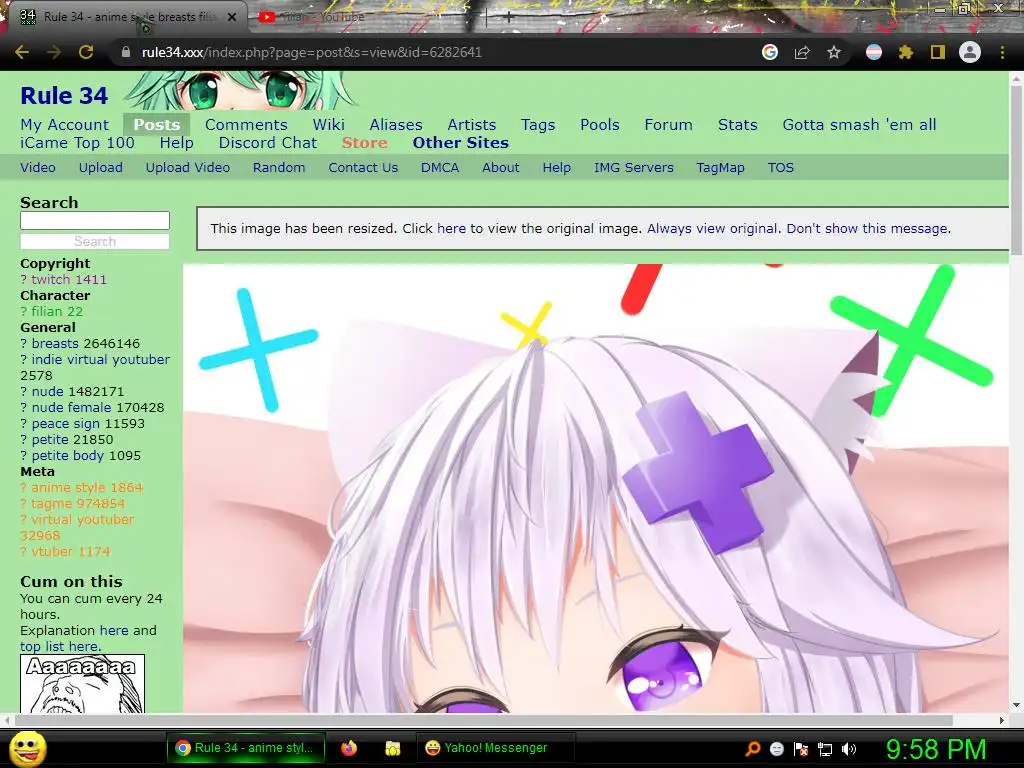The width and height of the screenshot is (1024, 768).
Task: Click the browser forward arrow
Action: 54,52
